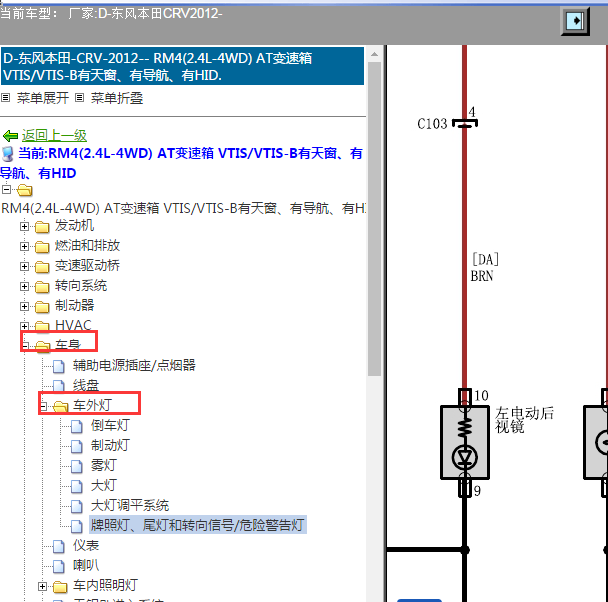Viewport: 608px width, 602px height.
Task: Click the 发动机 folder icon
Action: coord(42,227)
